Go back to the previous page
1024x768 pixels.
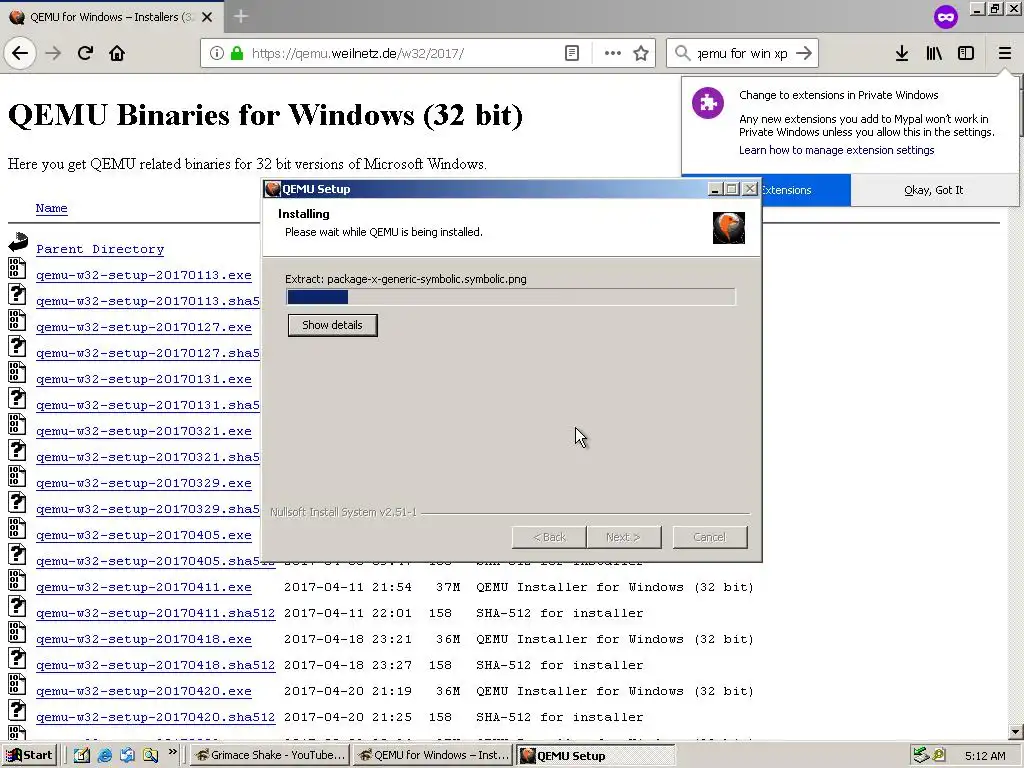20,53
